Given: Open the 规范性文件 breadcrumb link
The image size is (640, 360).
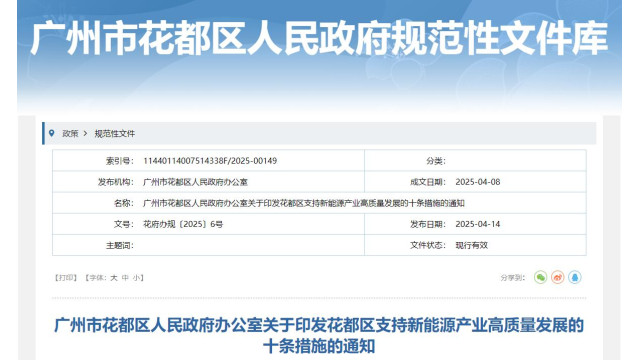Looking at the screenshot, I should [x=115, y=133].
